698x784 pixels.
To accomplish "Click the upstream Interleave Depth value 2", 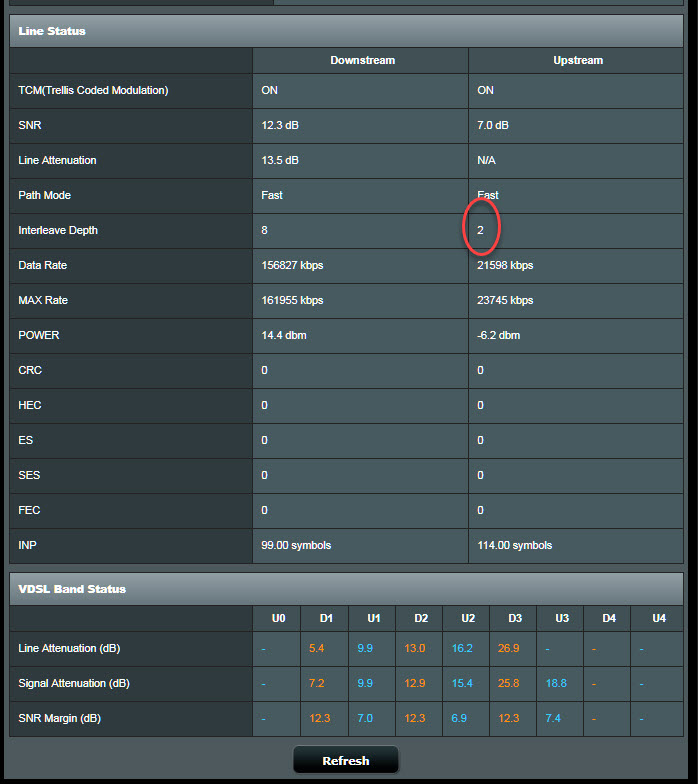I will 480,230.
